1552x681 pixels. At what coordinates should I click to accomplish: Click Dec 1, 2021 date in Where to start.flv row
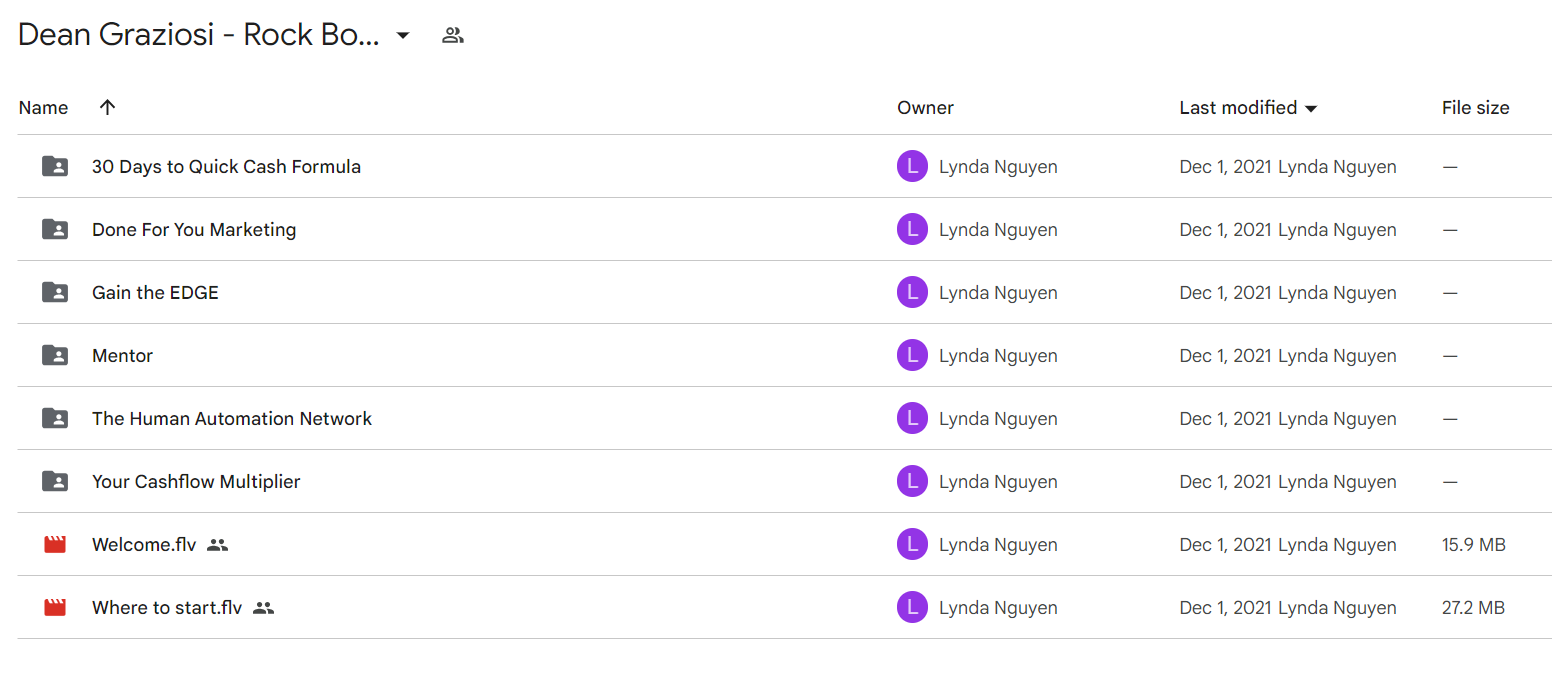click(x=1226, y=608)
